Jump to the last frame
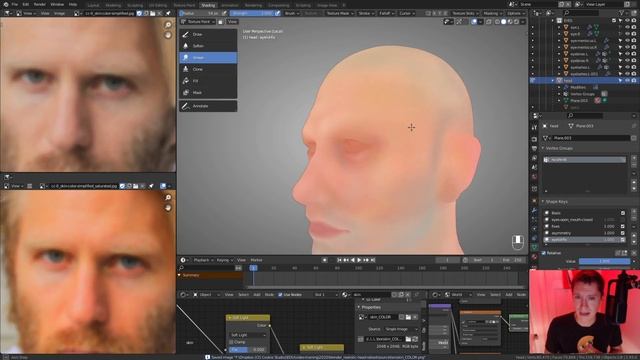This screenshot has height=360, width=640. tap(373, 260)
